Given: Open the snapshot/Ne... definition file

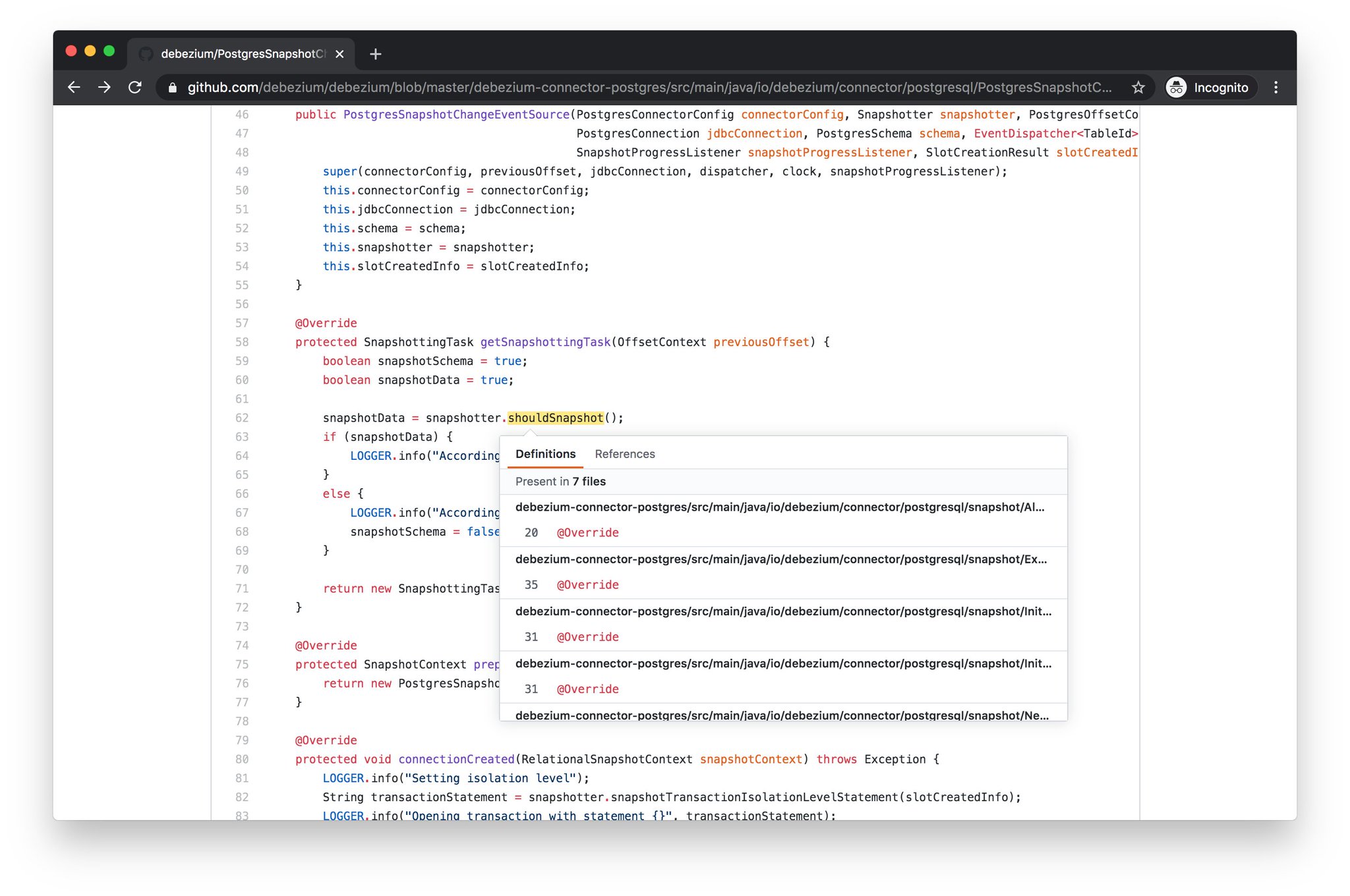Looking at the screenshot, I should point(782,715).
